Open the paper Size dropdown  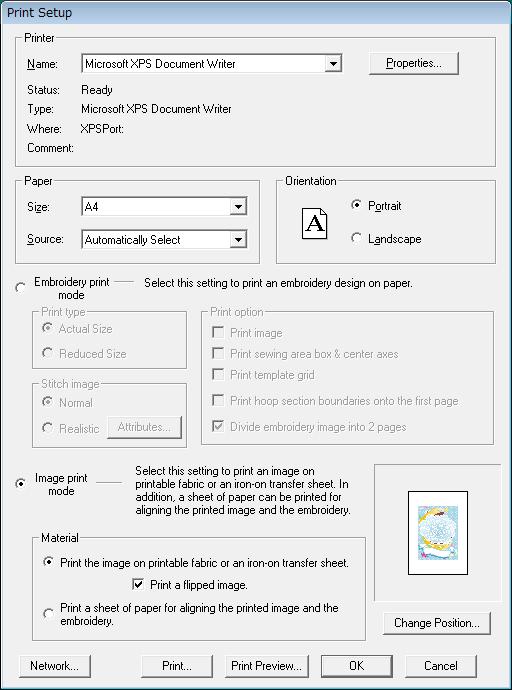click(x=164, y=206)
